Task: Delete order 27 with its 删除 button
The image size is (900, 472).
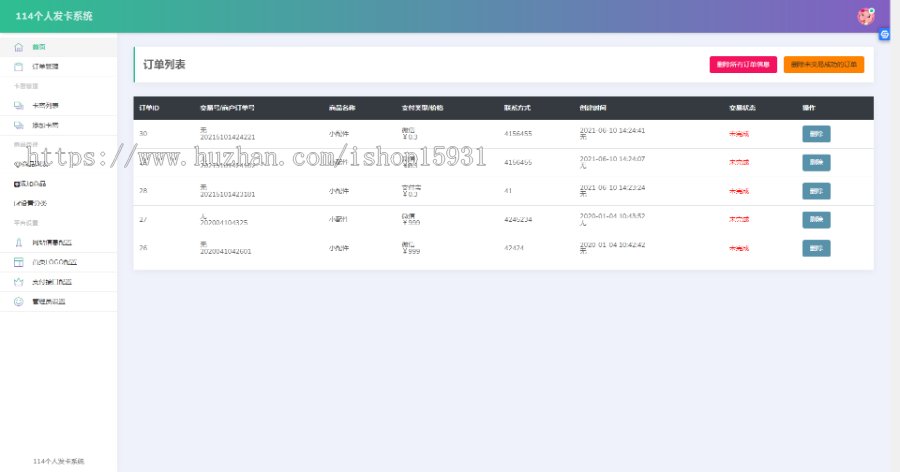Action: [x=816, y=219]
